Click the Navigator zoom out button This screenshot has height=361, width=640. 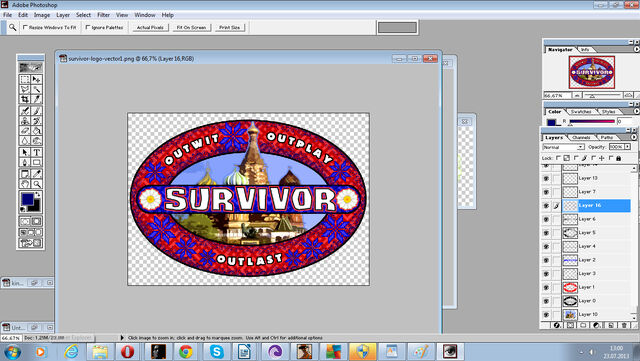point(577,95)
